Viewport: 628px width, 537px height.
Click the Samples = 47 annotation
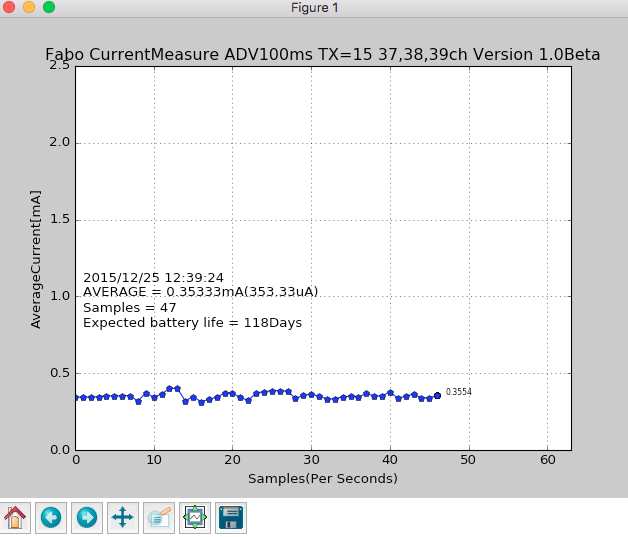coord(129,307)
